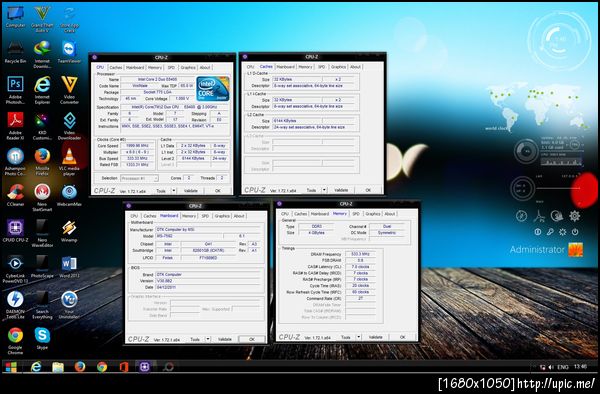The height and width of the screenshot is (394, 600).
Task: Click the CPU-Z taskbar button
Action: click(145, 367)
